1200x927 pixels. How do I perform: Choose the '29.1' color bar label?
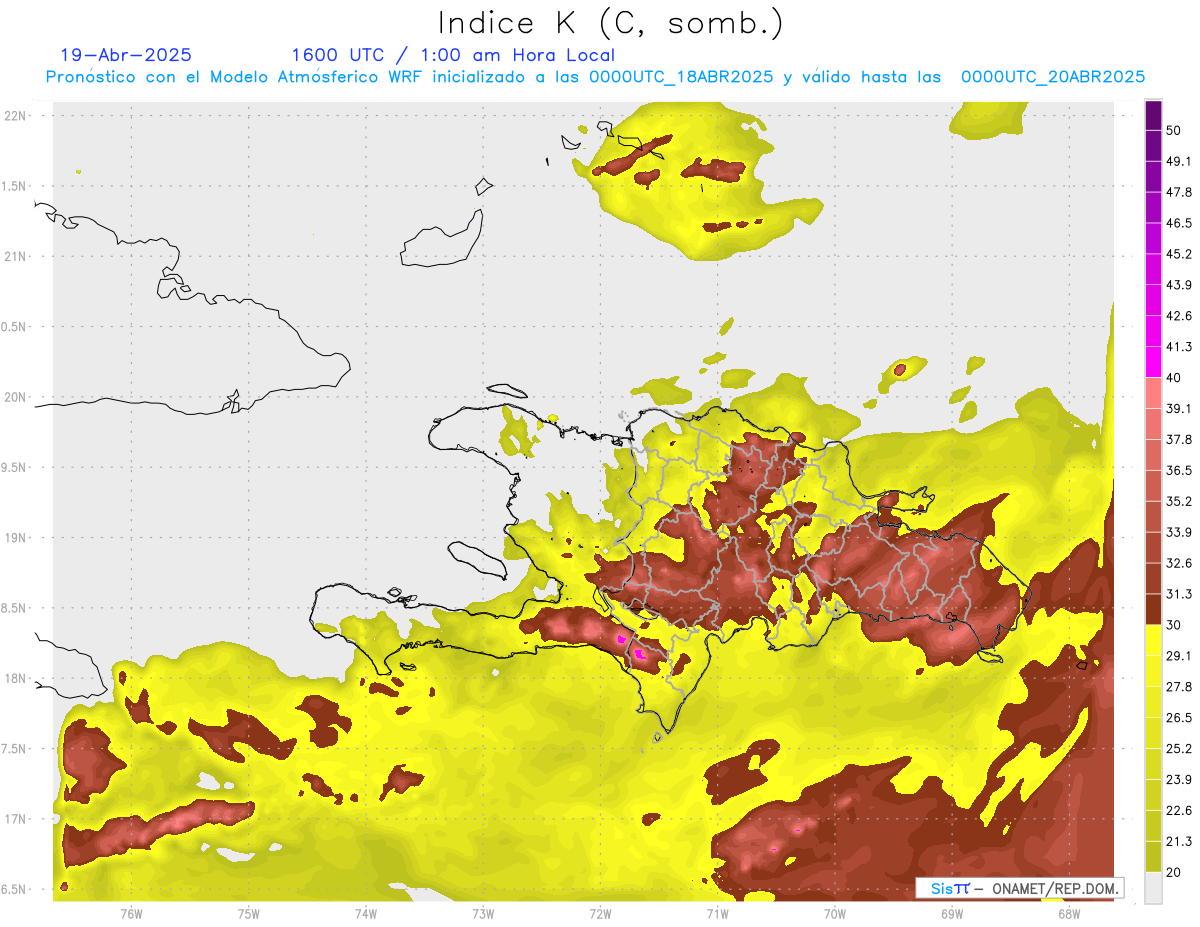pyautogui.click(x=1180, y=656)
